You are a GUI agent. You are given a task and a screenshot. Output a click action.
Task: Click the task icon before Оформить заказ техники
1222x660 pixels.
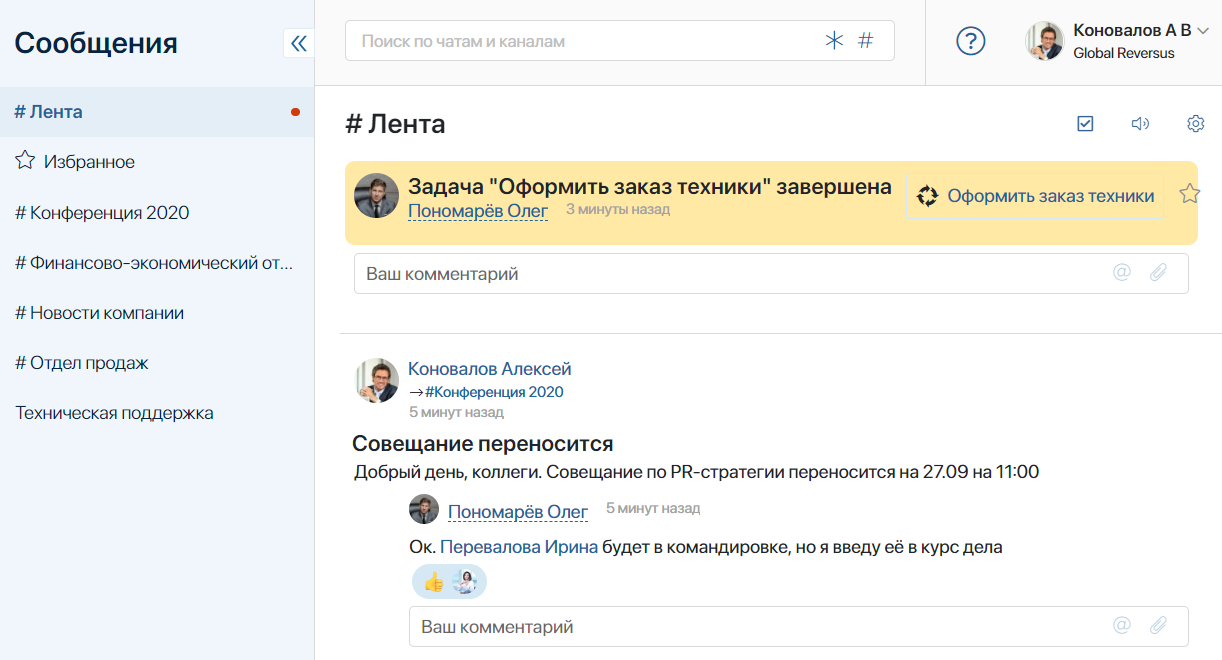928,197
